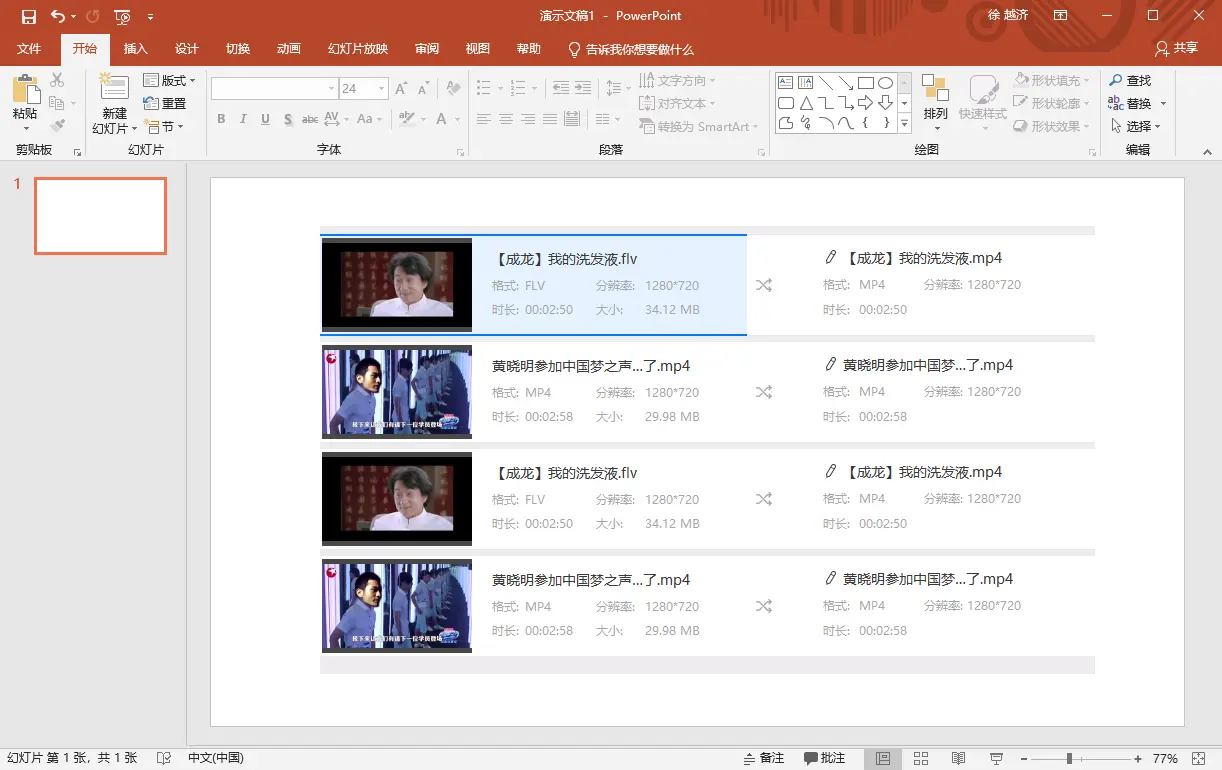The height and width of the screenshot is (770, 1222).
Task: Toggle center text alignment
Action: click(506, 119)
